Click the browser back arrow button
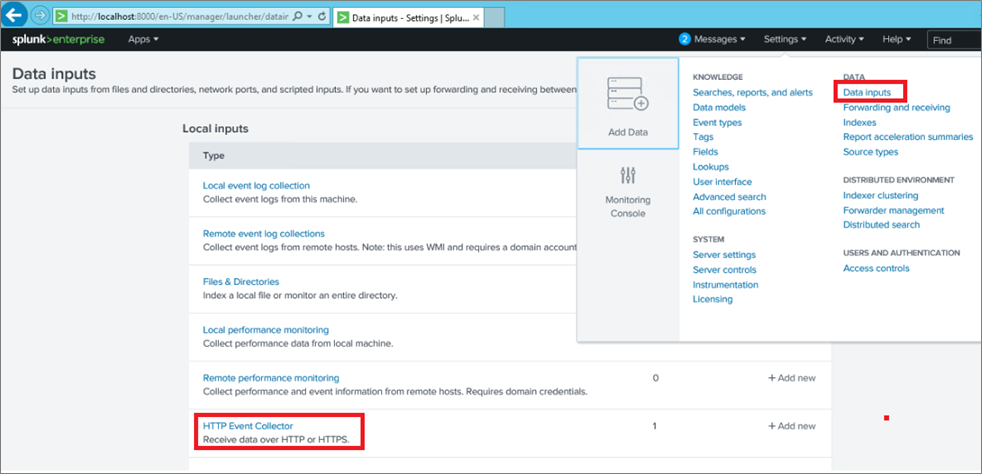 pos(14,14)
